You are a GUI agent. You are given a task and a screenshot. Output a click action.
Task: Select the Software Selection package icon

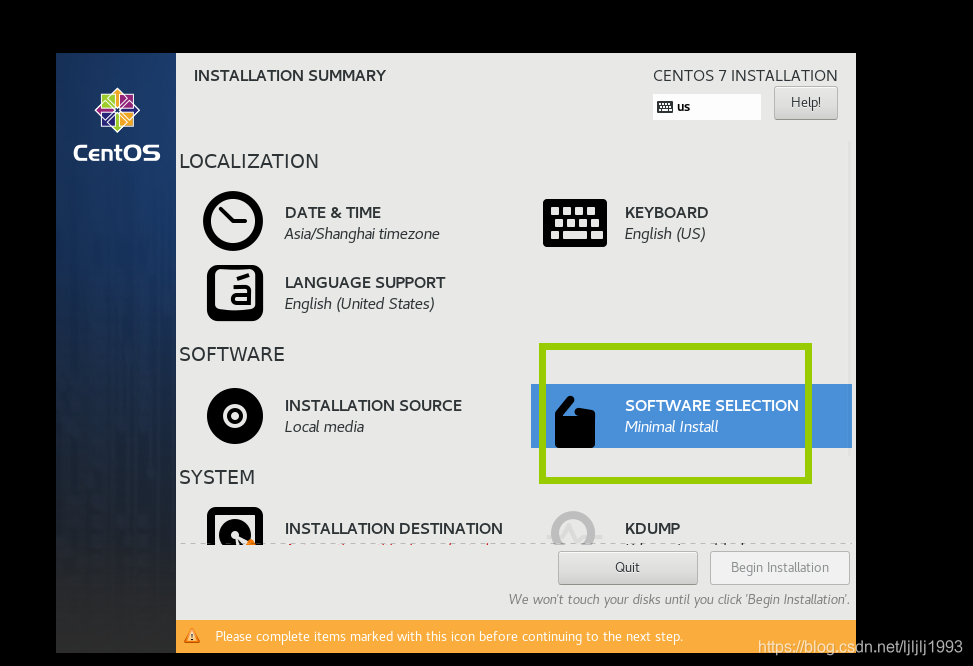(575, 422)
